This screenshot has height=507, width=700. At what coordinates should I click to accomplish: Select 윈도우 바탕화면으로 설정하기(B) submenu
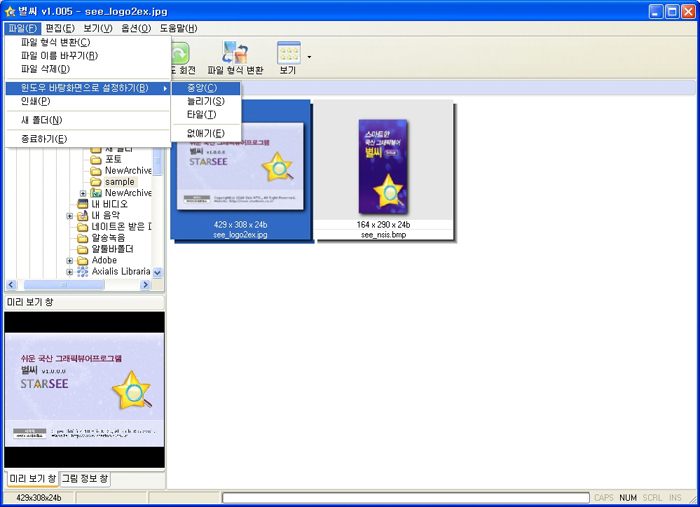pyautogui.click(x=88, y=88)
